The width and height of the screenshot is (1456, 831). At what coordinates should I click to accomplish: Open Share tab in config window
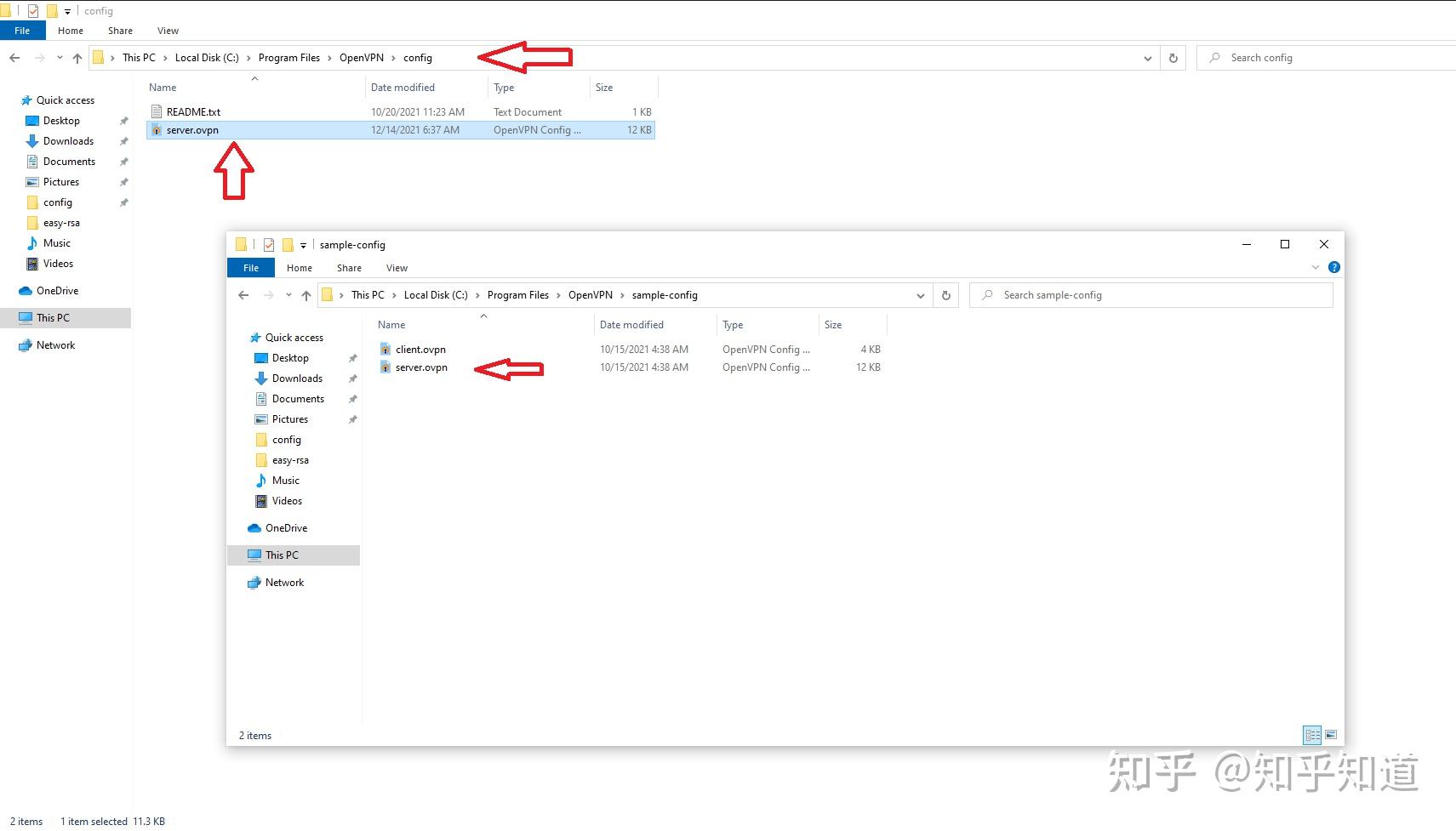click(x=120, y=31)
